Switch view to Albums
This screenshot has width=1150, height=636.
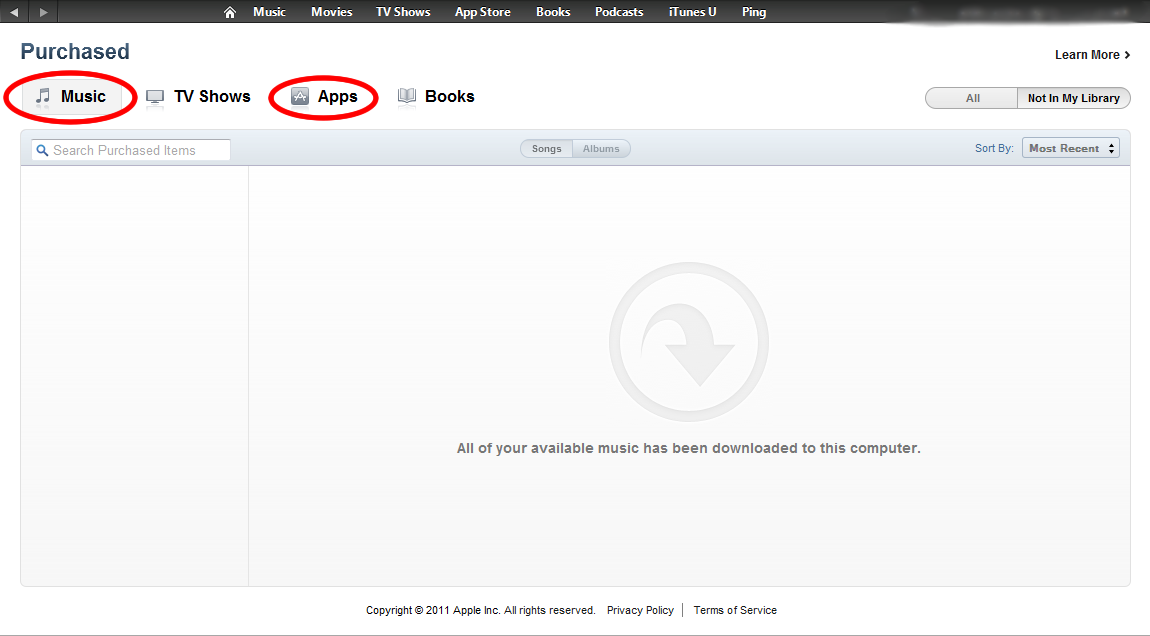(601, 149)
